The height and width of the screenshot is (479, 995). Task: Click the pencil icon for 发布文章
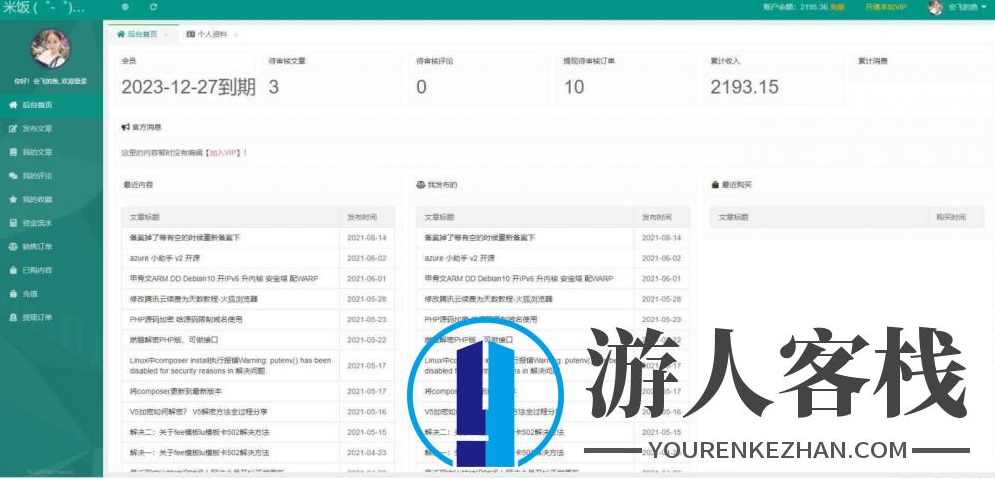pyautogui.click(x=13, y=129)
